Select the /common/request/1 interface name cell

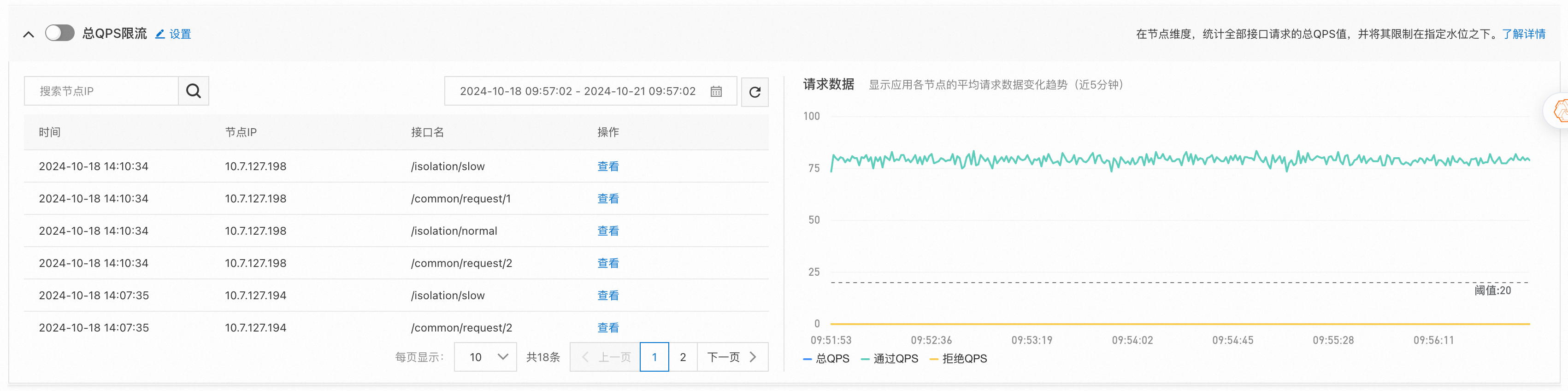[x=461, y=199]
